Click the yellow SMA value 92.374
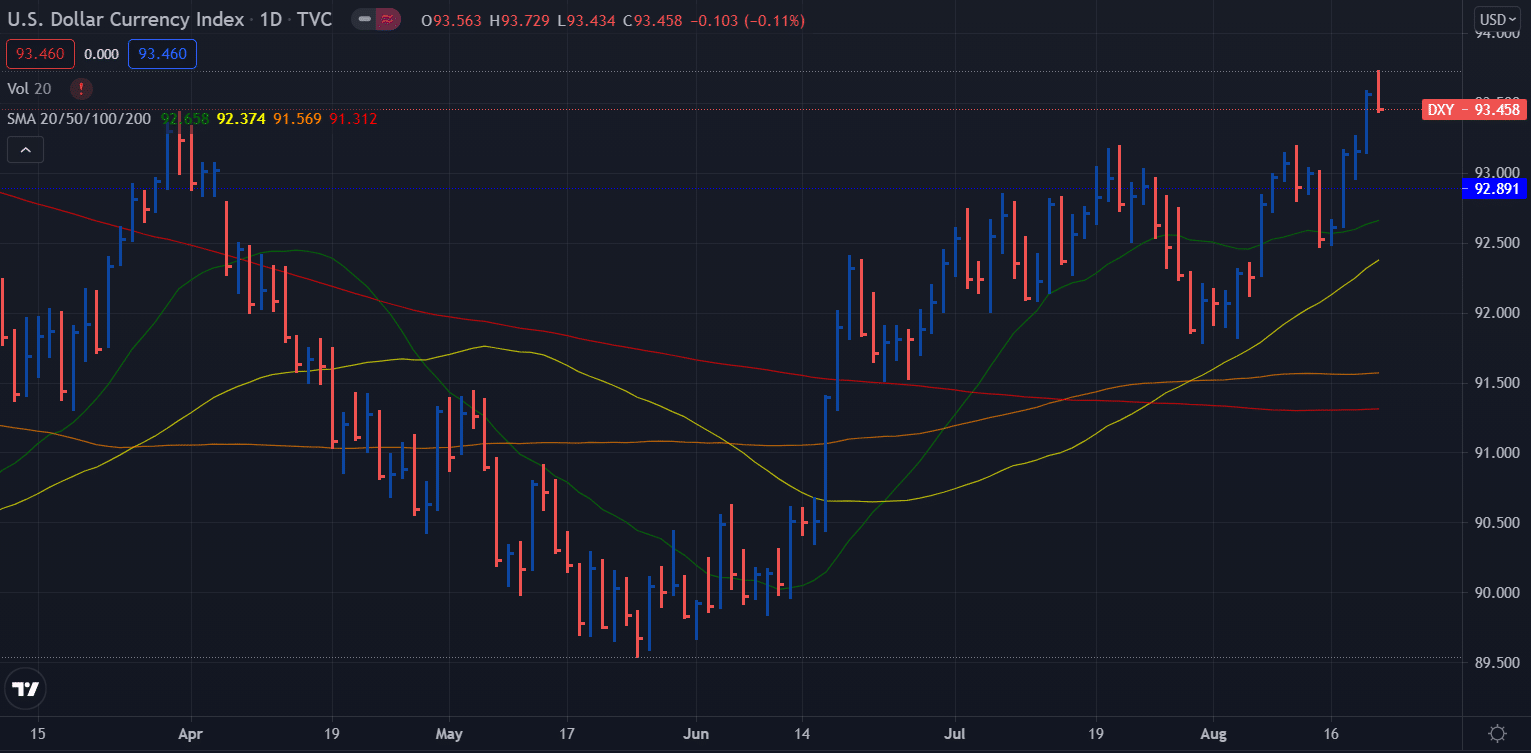 pyautogui.click(x=241, y=118)
